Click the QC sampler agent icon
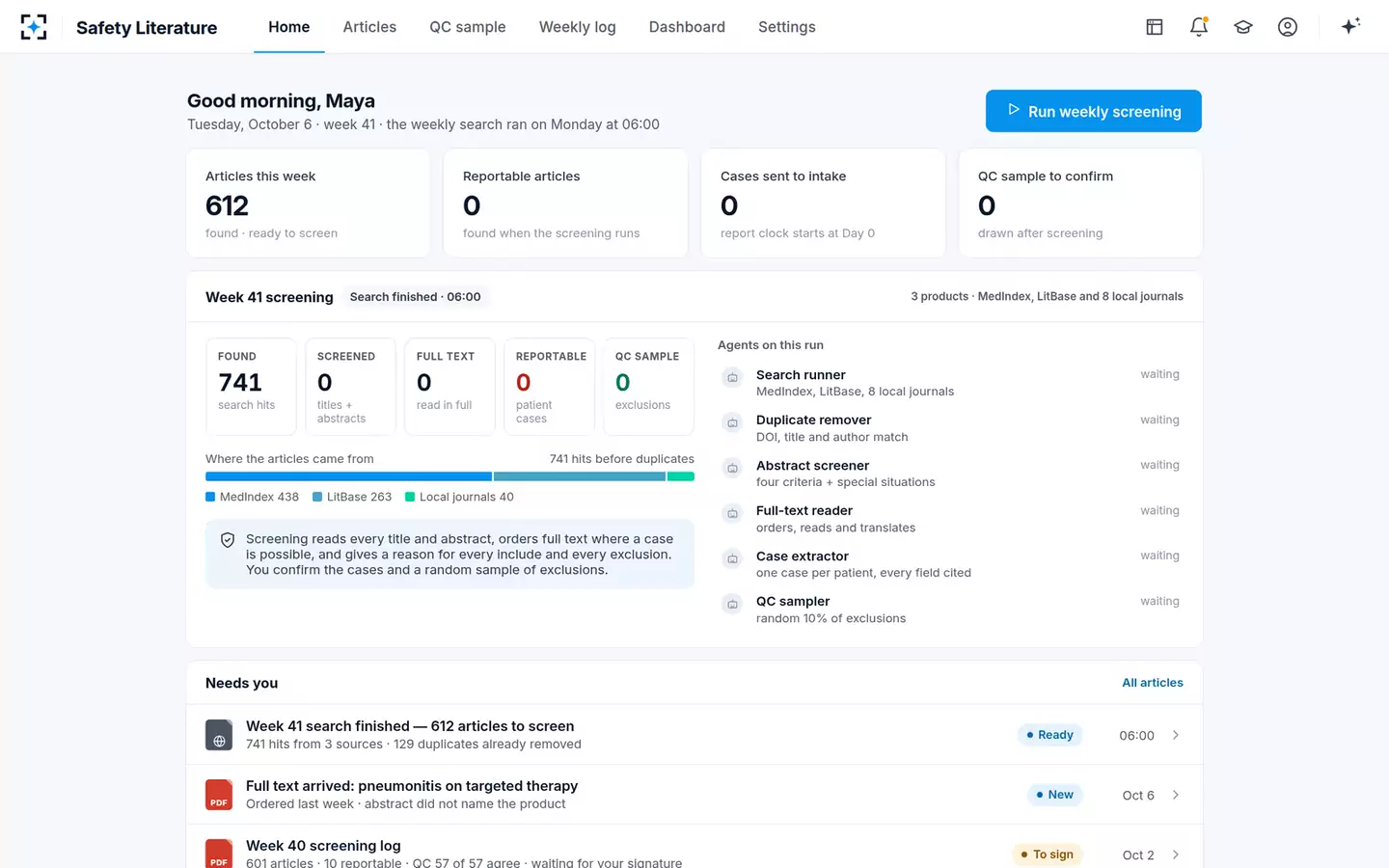Viewport: 1389px width, 868px height. pos(733,604)
